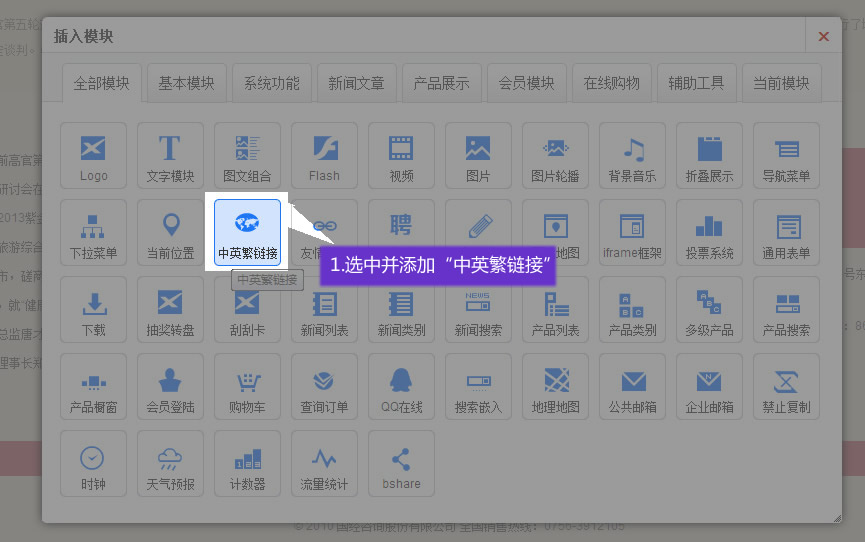Switch to the 在线购物 tab
865x542 pixels.
[x=611, y=84]
